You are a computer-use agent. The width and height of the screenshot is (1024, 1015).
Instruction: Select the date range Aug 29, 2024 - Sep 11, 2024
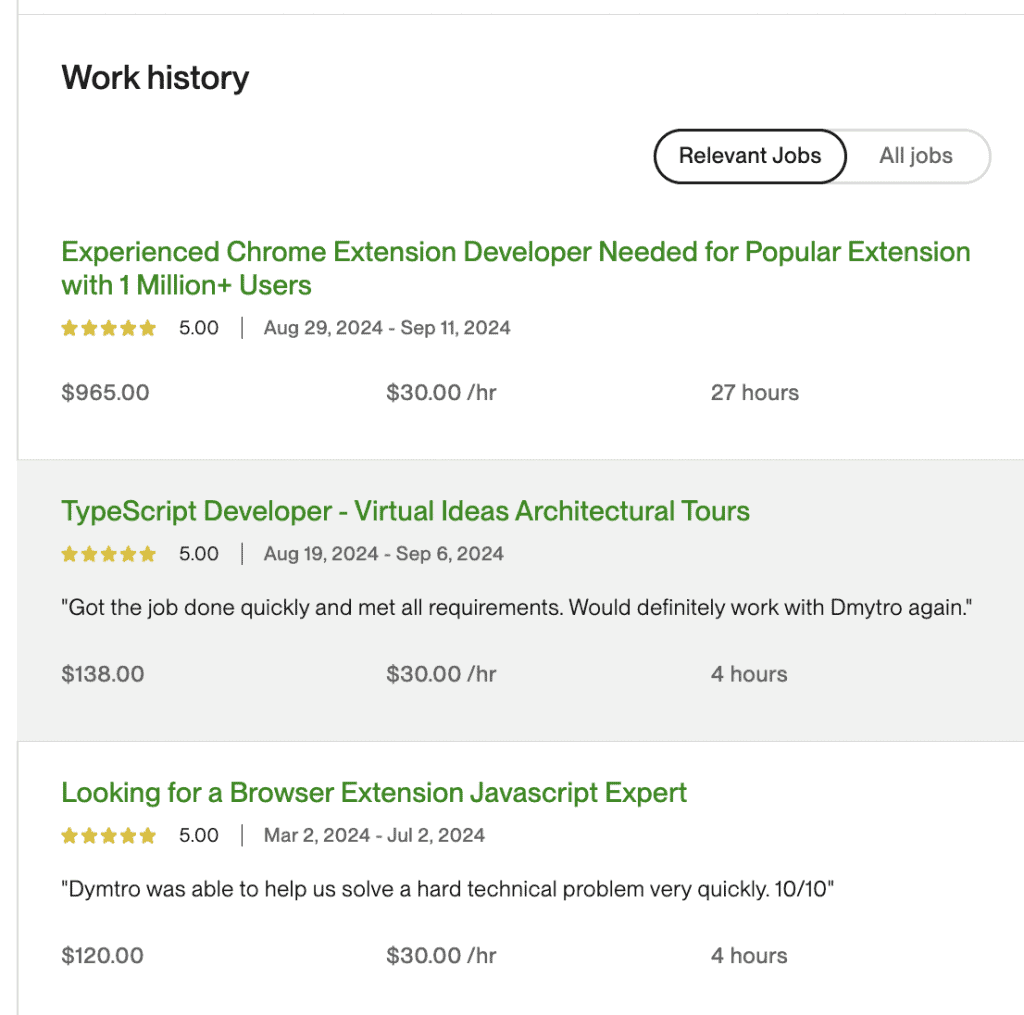387,328
